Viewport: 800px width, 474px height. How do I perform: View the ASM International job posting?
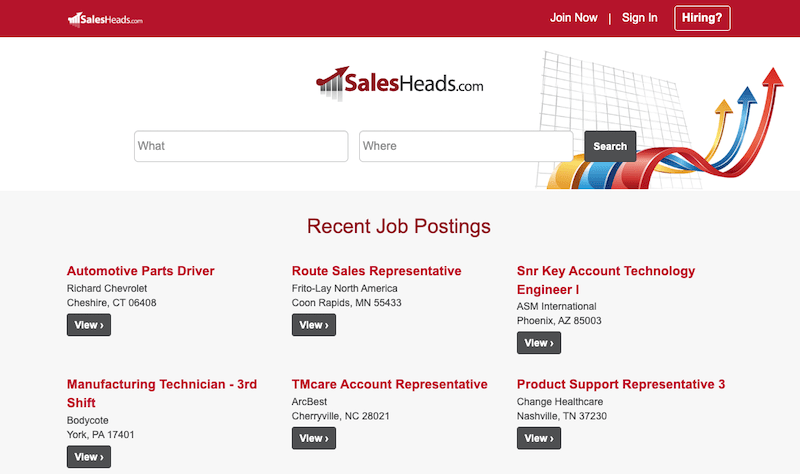(539, 343)
